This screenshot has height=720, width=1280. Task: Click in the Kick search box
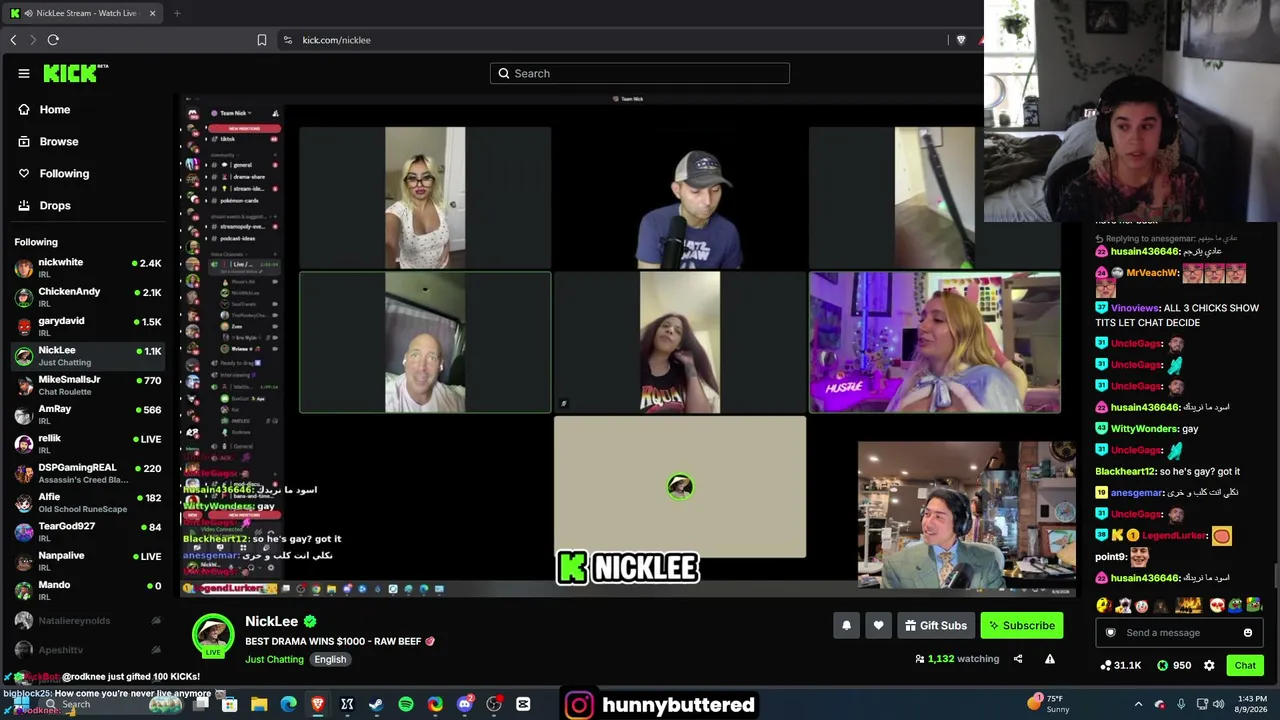(x=640, y=73)
